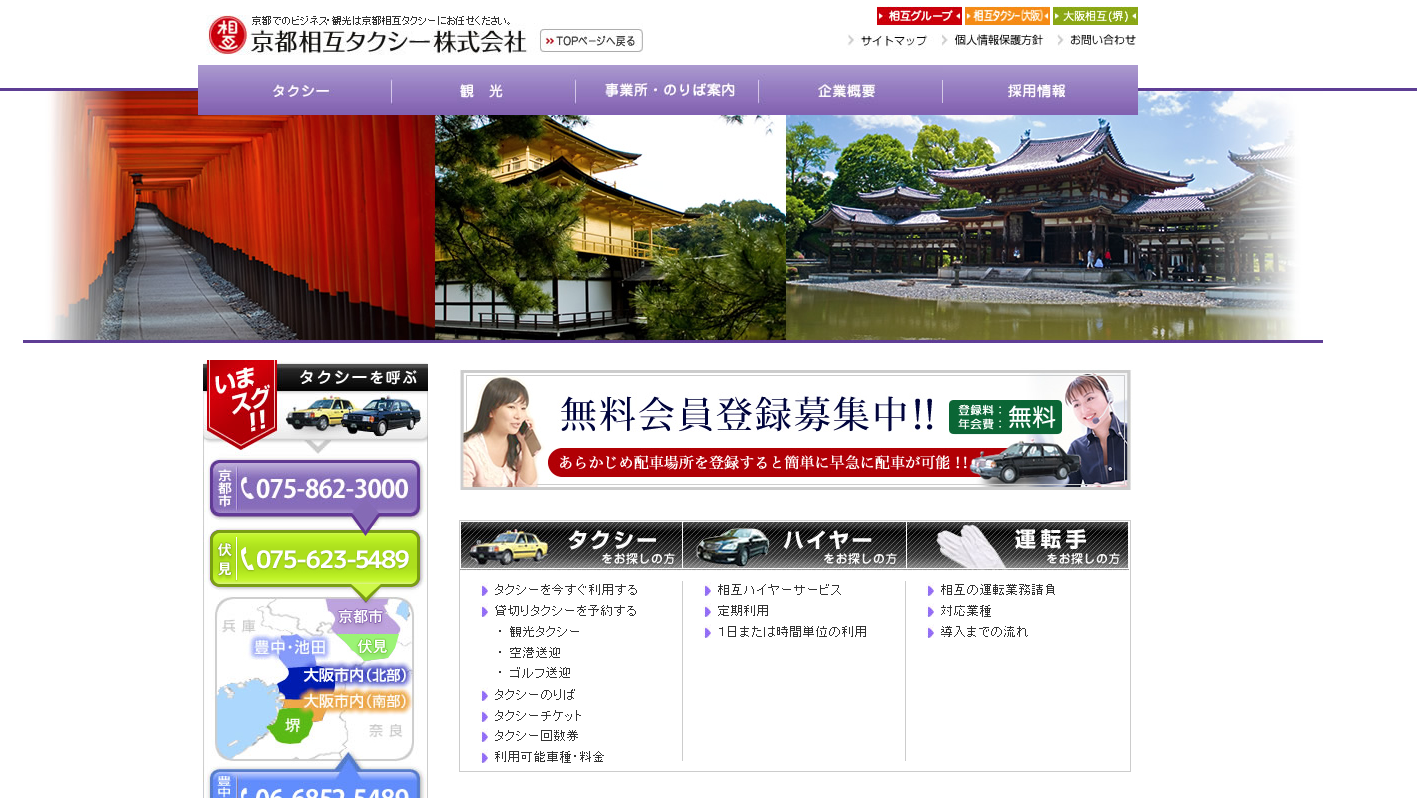Switch to the タクシーをお探しの方 tab
The width and height of the screenshot is (1417, 798).
pyautogui.click(x=571, y=545)
